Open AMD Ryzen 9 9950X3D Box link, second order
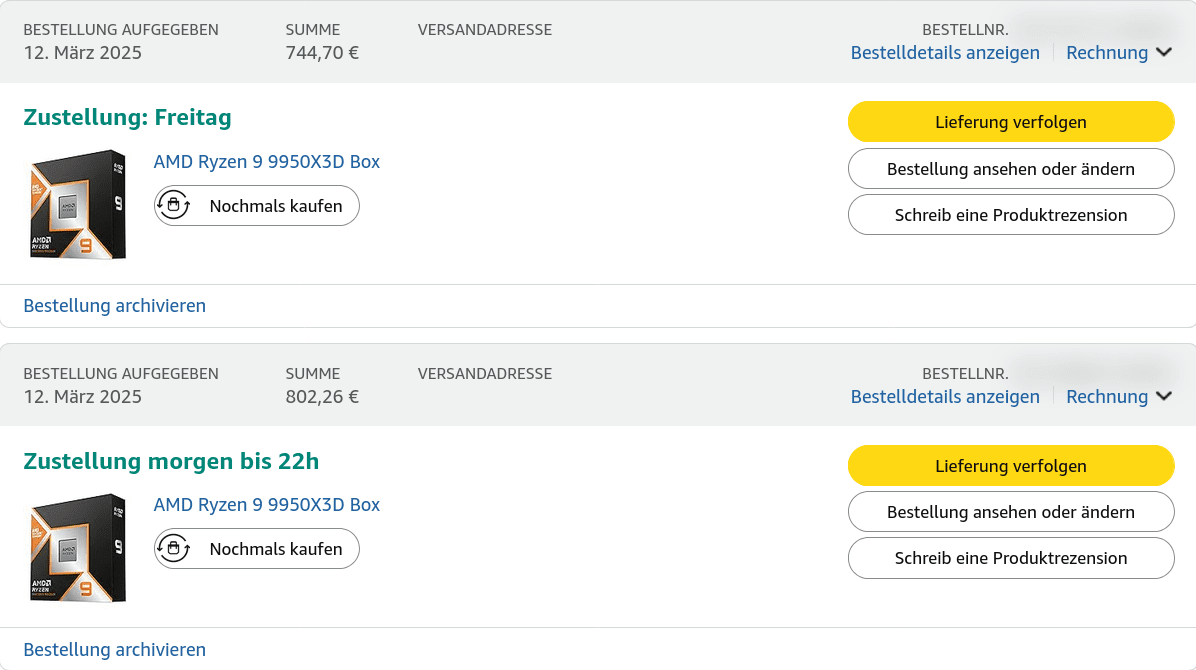Screen dimensions: 1196x670 click(266, 505)
